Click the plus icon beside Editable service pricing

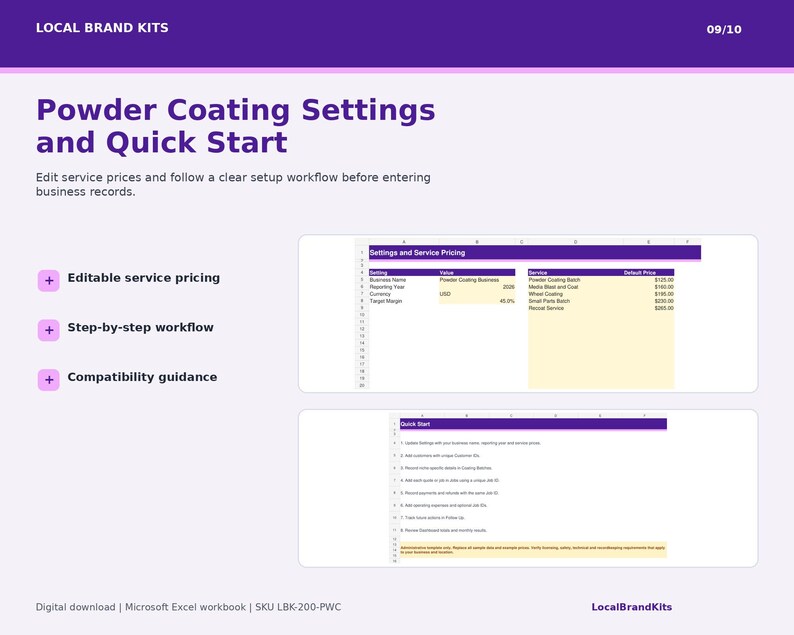click(x=49, y=281)
